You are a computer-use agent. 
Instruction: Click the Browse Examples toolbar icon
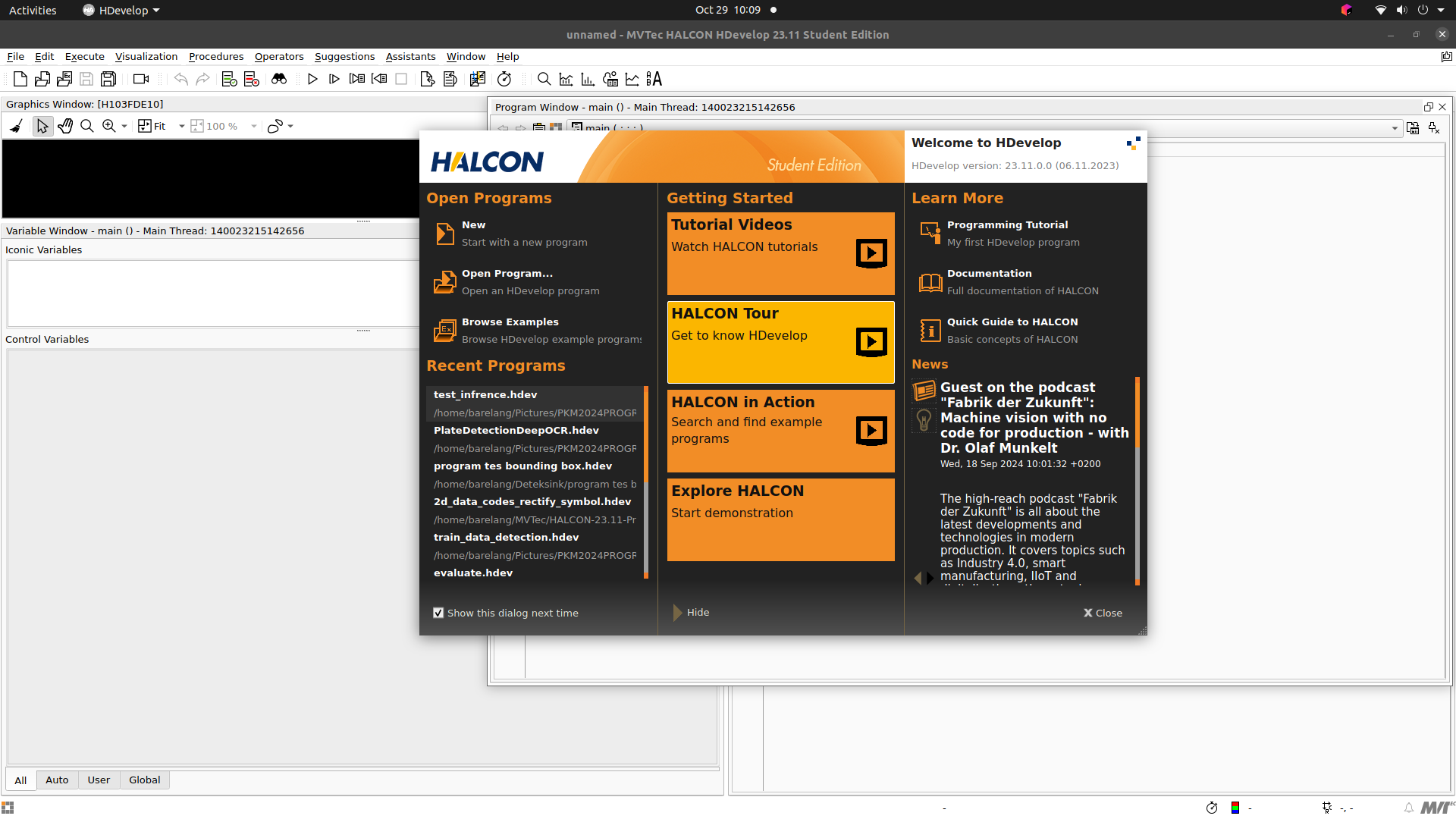pos(64,79)
